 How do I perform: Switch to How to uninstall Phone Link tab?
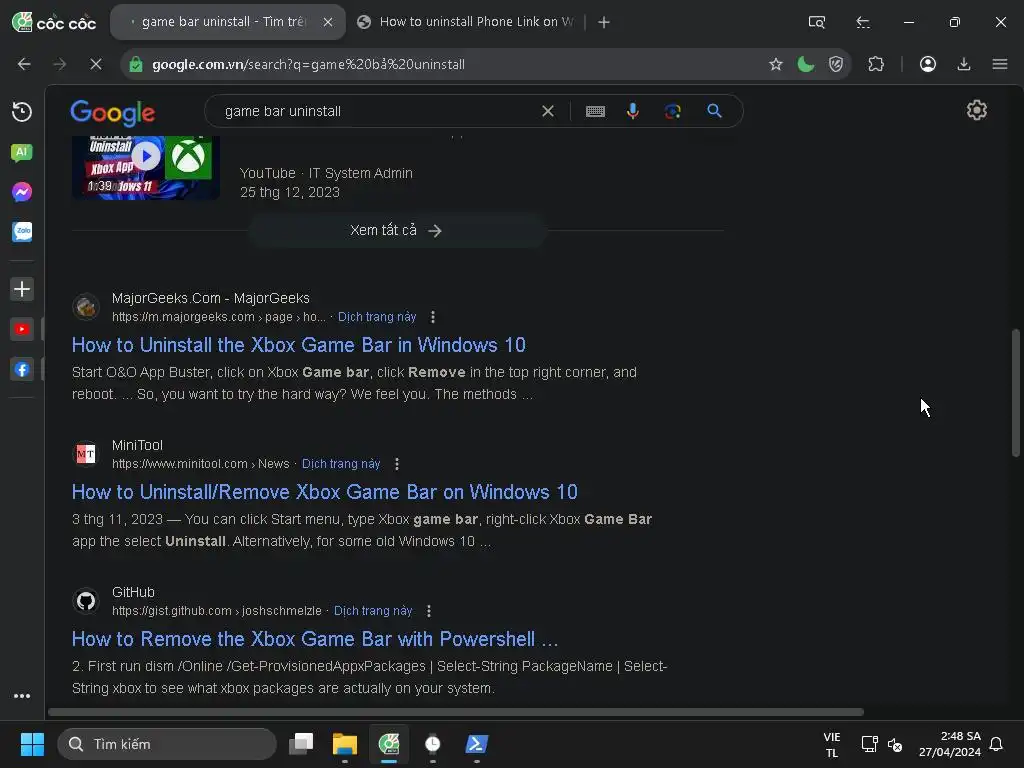tap(466, 22)
